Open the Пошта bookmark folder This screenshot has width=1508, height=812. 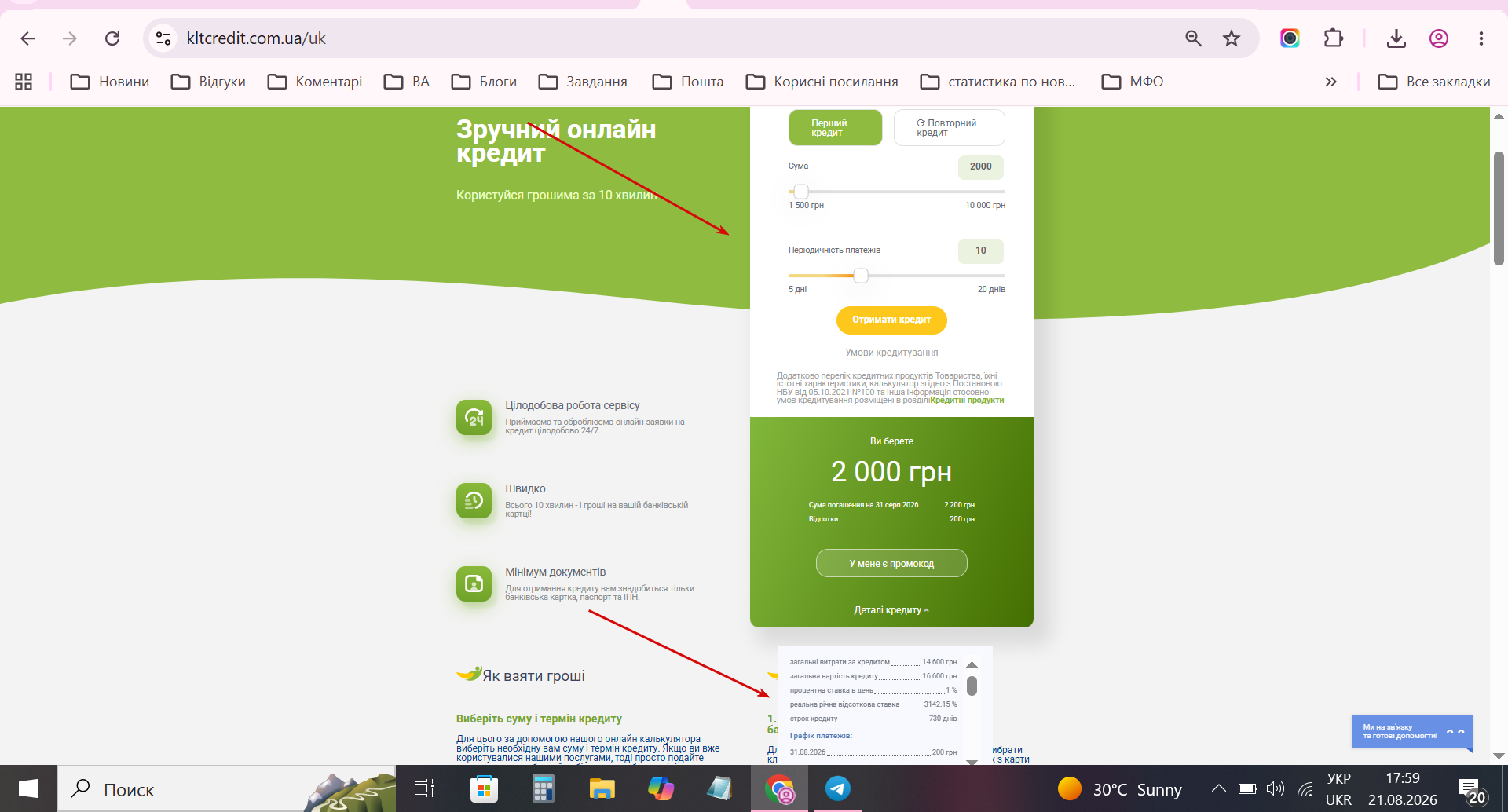[688, 82]
